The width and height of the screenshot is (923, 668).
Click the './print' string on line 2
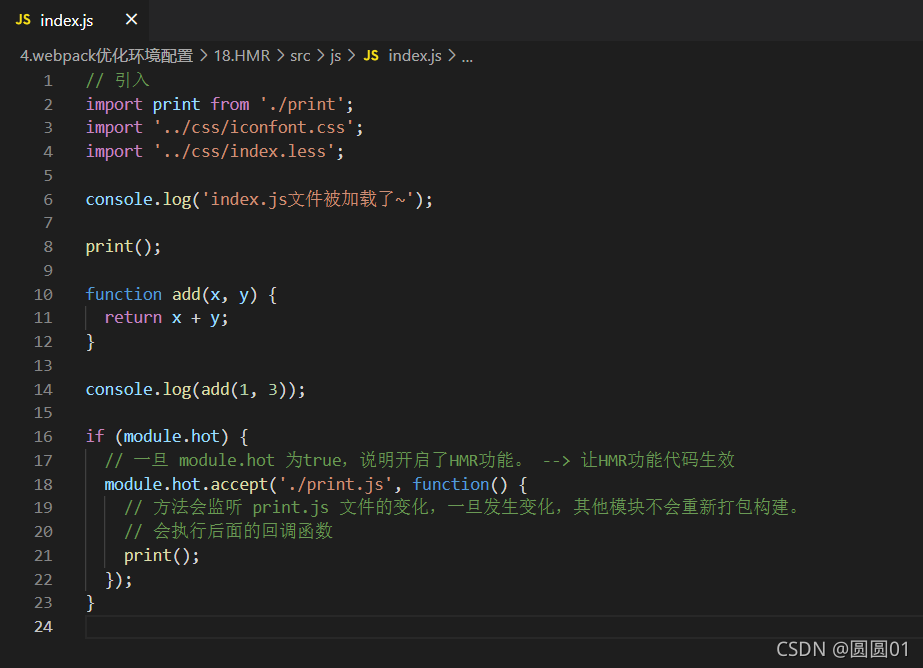point(302,105)
